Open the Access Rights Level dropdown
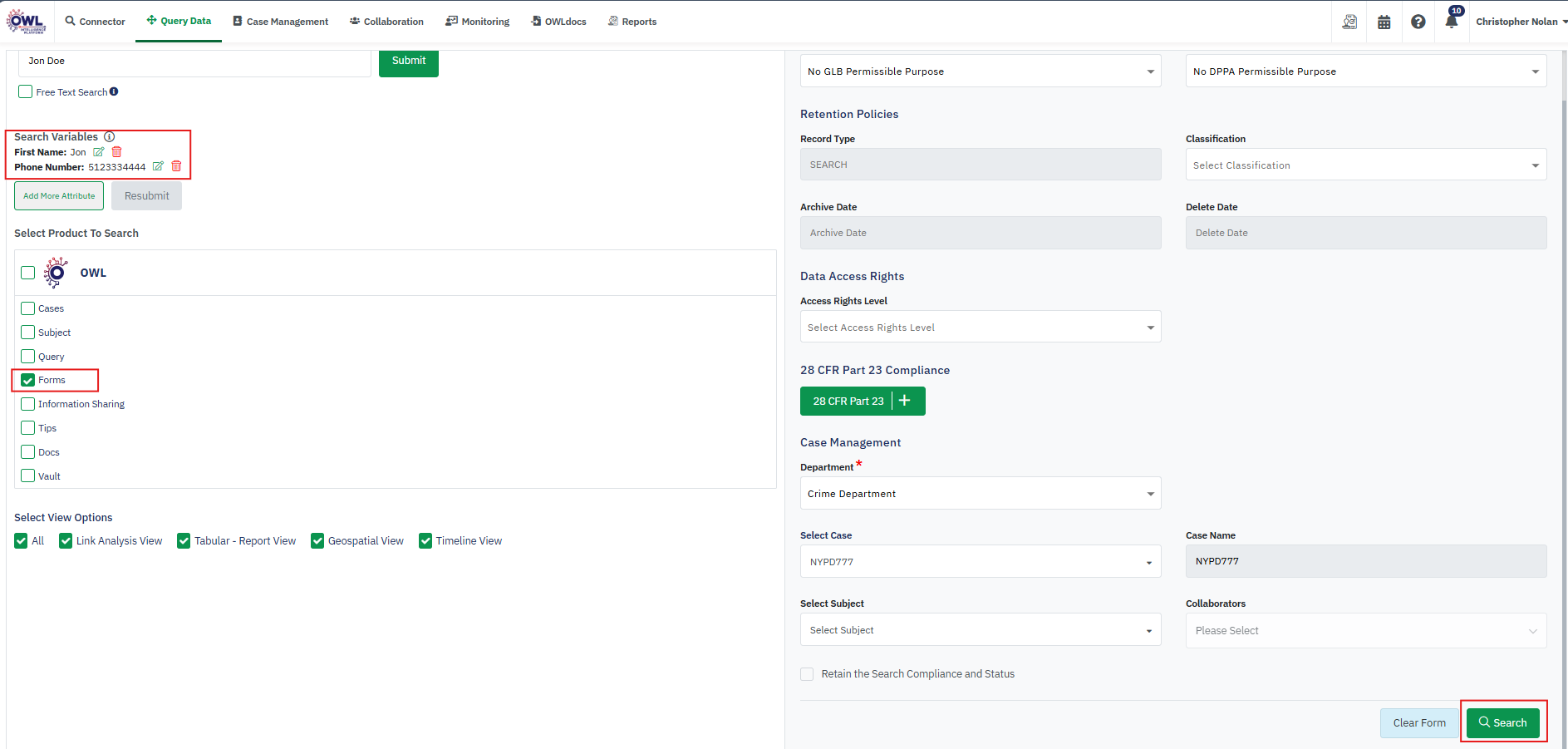Image resolution: width=1568 pixels, height=749 pixels. (x=980, y=328)
